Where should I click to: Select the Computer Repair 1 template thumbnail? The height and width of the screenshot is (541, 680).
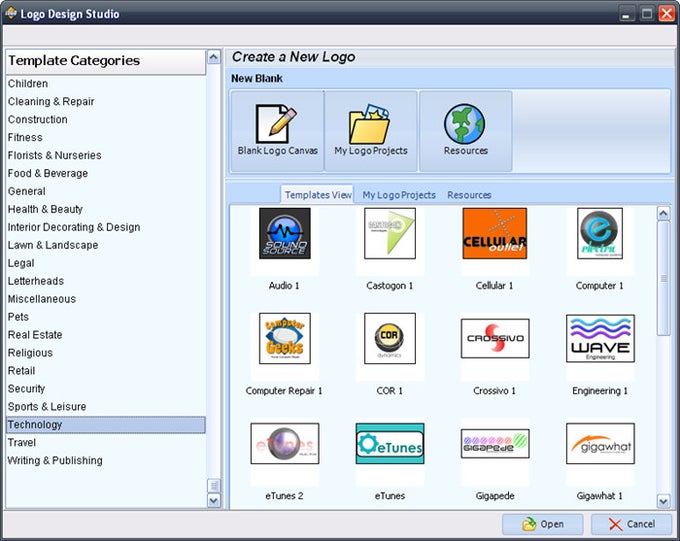(284, 338)
